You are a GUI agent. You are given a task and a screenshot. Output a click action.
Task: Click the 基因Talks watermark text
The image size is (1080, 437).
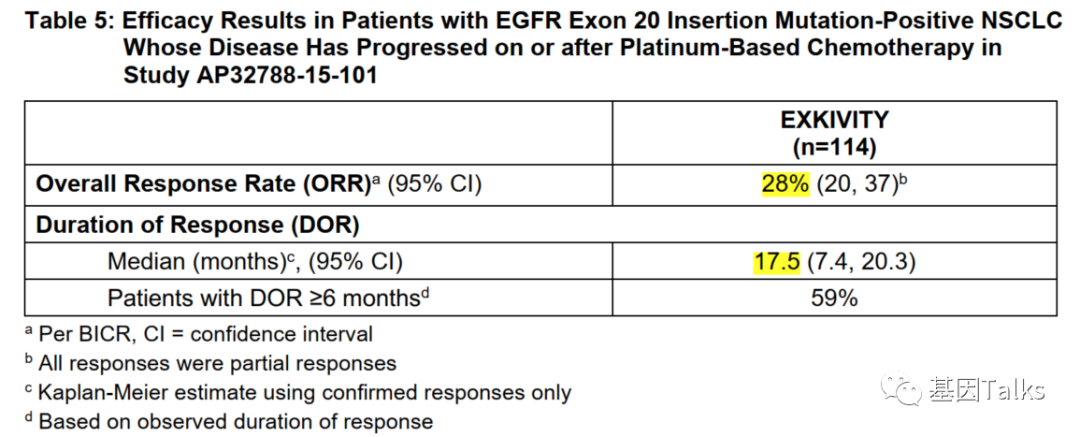985,390
